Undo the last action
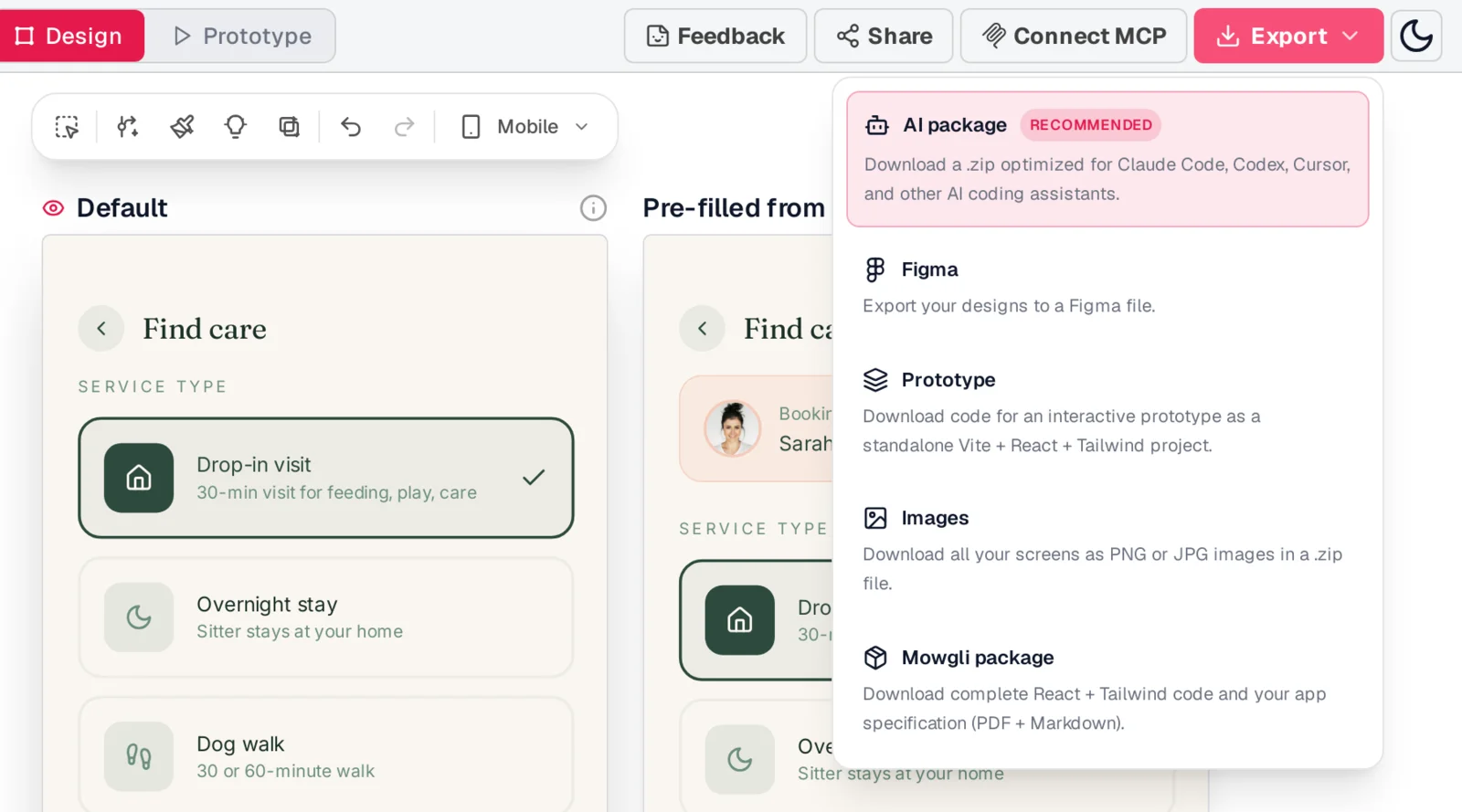 351,126
